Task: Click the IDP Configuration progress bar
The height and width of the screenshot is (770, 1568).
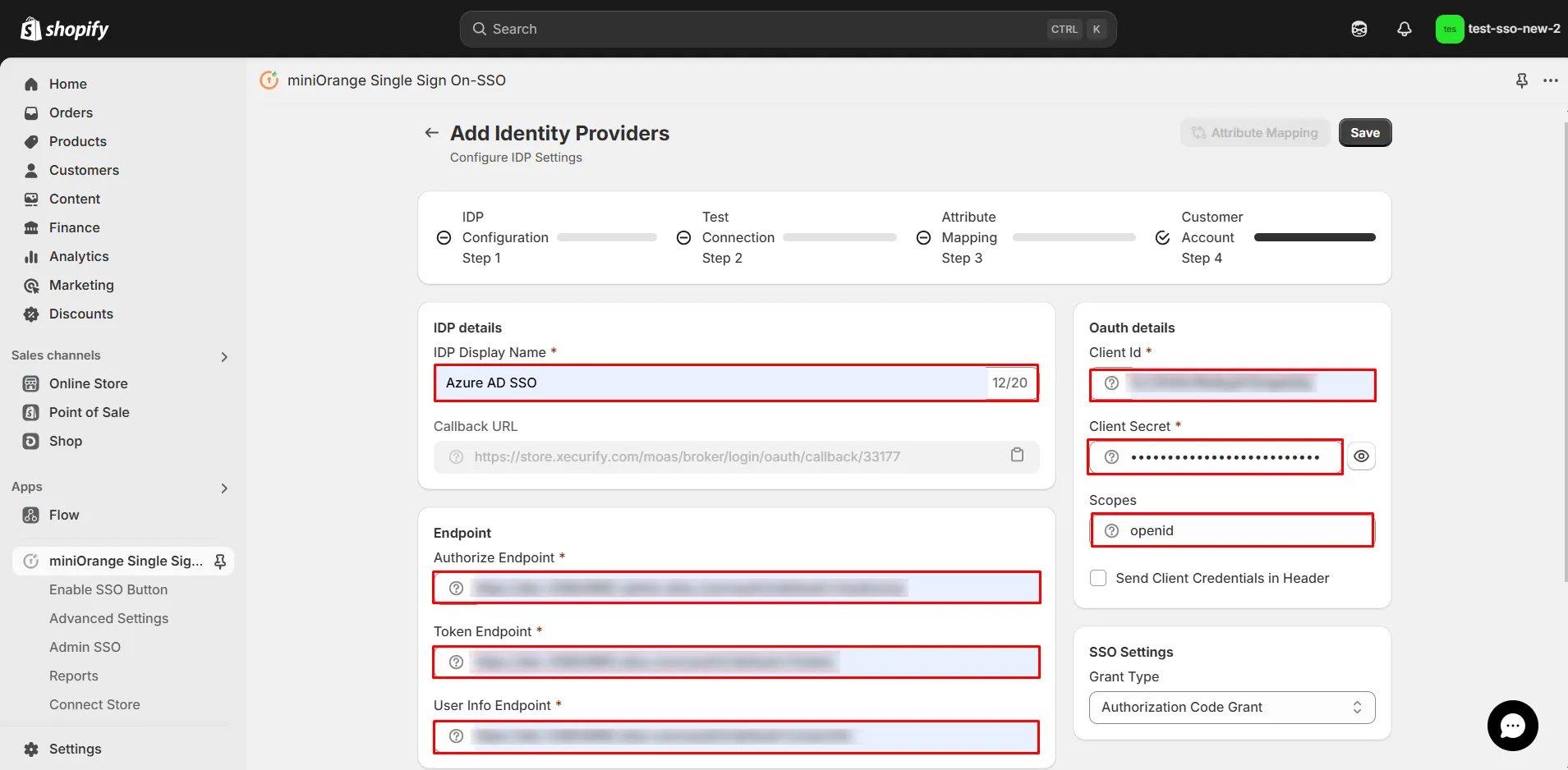Action: (x=607, y=237)
